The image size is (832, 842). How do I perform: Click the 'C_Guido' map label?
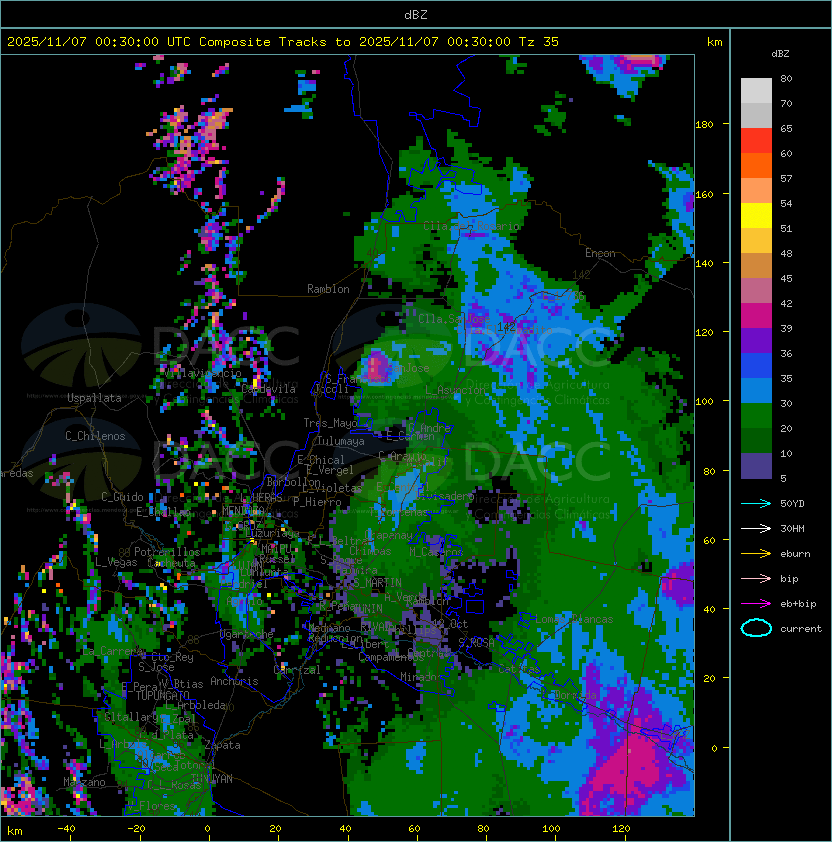click(x=122, y=497)
